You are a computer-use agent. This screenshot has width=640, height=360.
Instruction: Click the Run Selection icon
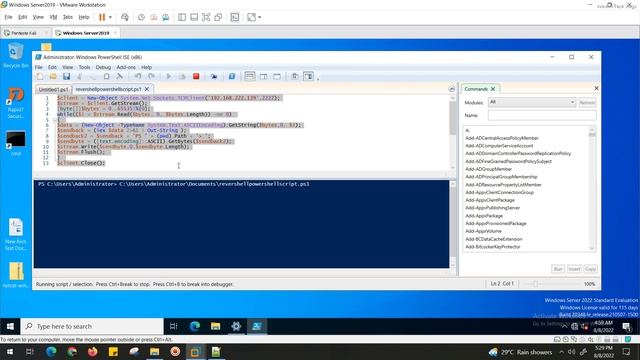pos(182,76)
